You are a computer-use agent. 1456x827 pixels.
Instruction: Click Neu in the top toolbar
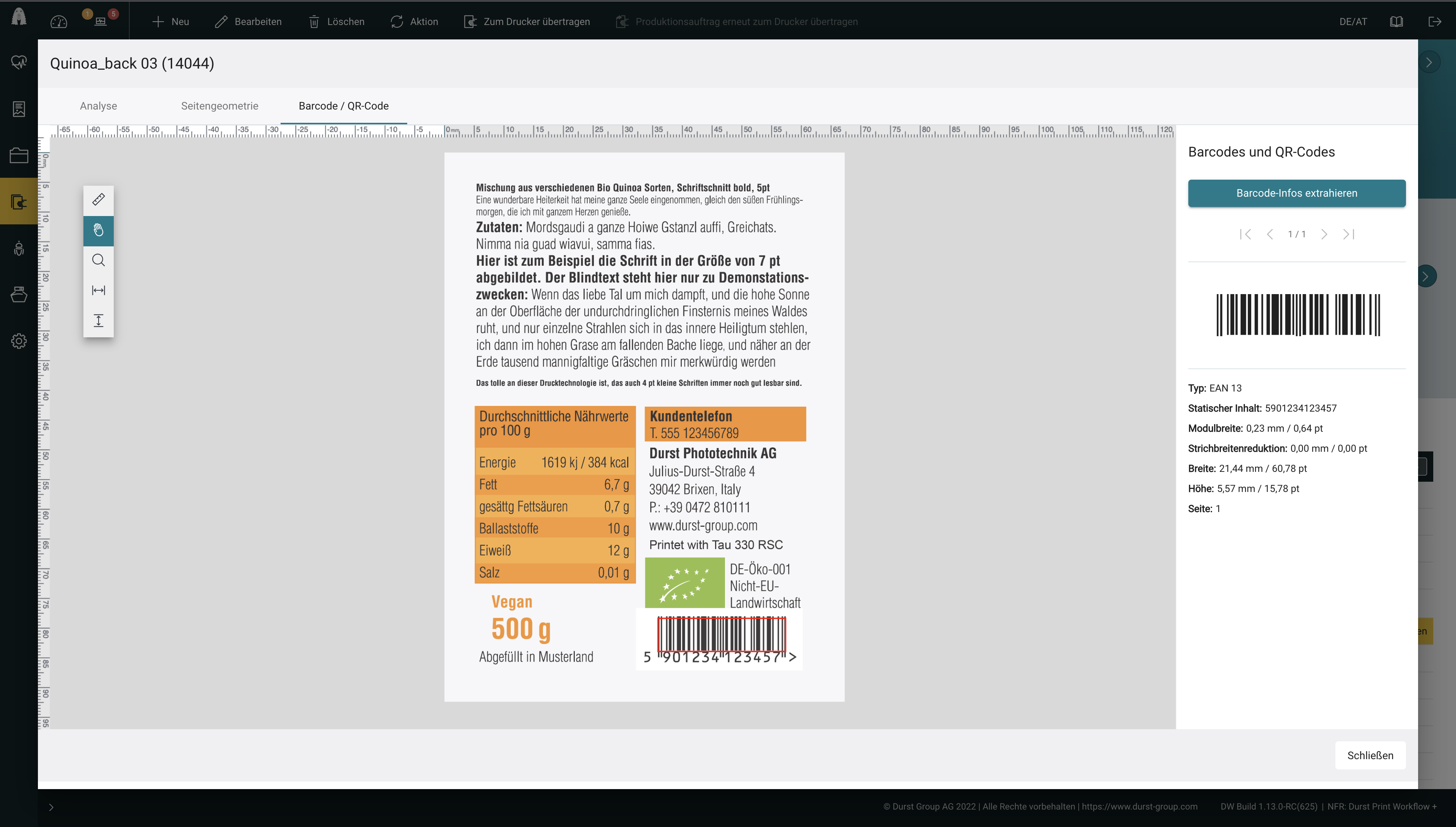[170, 22]
